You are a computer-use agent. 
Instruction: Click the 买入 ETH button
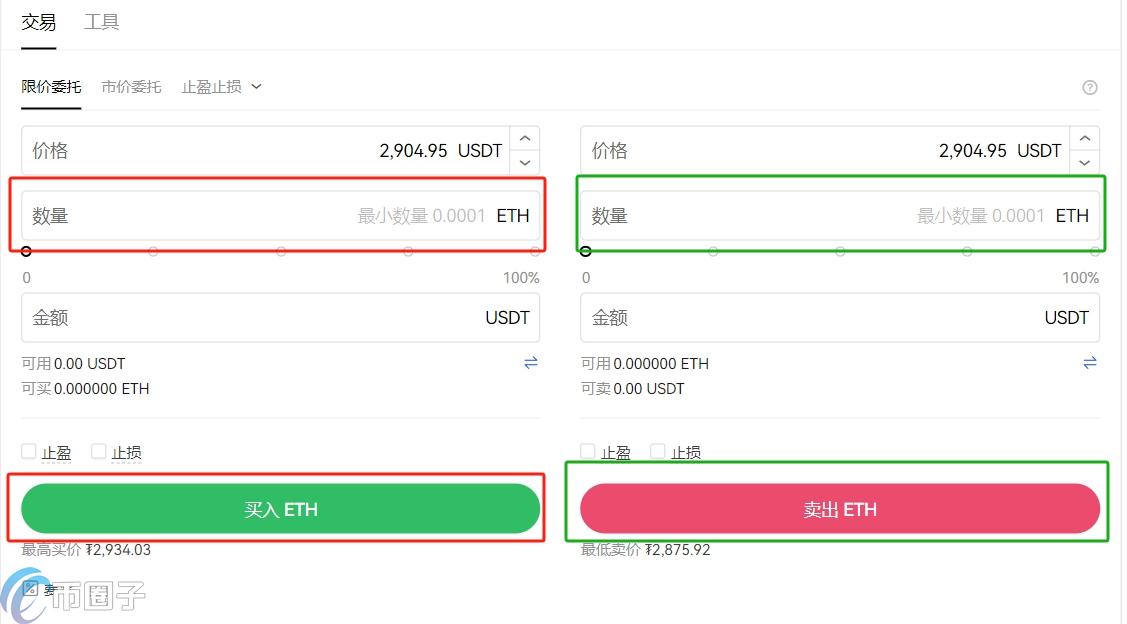click(280, 508)
